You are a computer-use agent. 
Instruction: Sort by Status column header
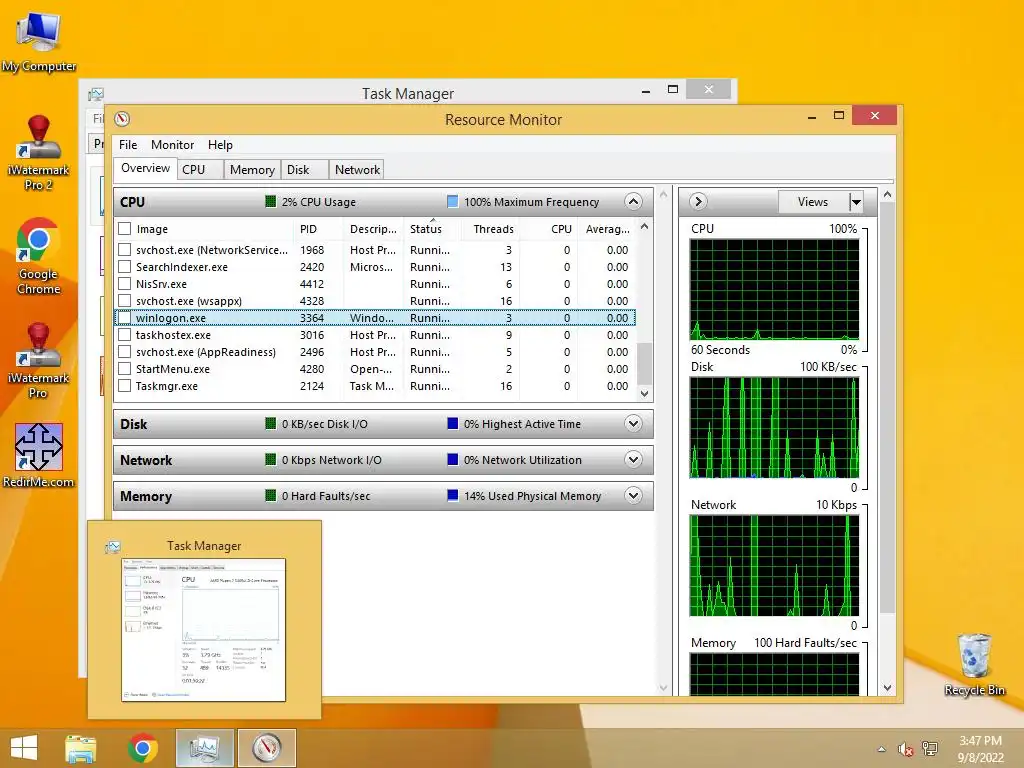(x=431, y=229)
